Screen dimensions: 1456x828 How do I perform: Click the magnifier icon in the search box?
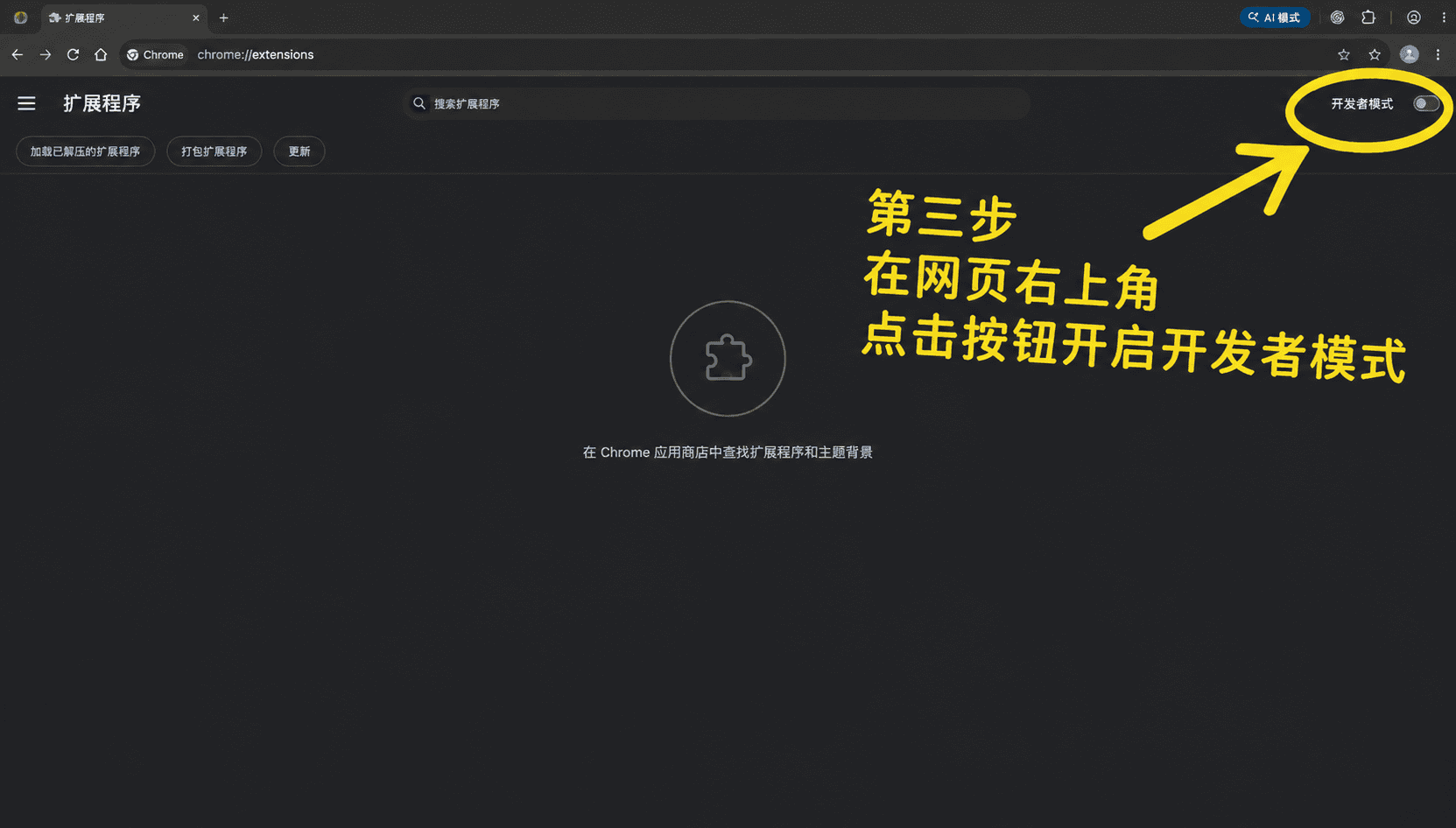point(419,103)
